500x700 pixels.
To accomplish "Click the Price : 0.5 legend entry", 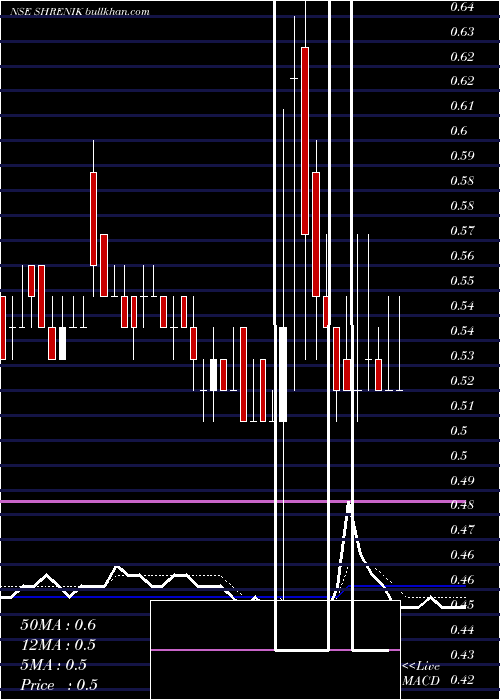I will 59,685.
